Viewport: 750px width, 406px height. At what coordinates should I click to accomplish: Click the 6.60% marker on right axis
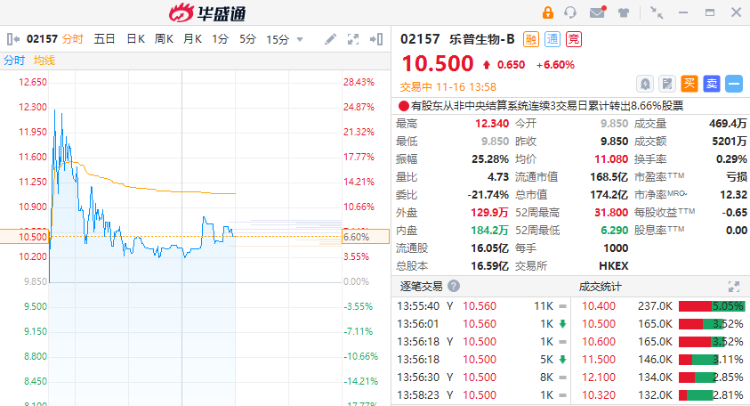tap(365, 237)
